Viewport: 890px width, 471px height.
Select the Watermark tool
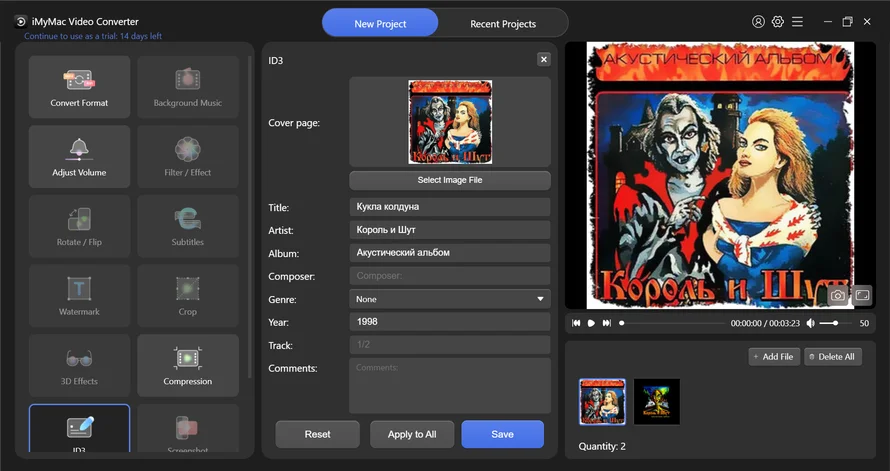(79, 296)
